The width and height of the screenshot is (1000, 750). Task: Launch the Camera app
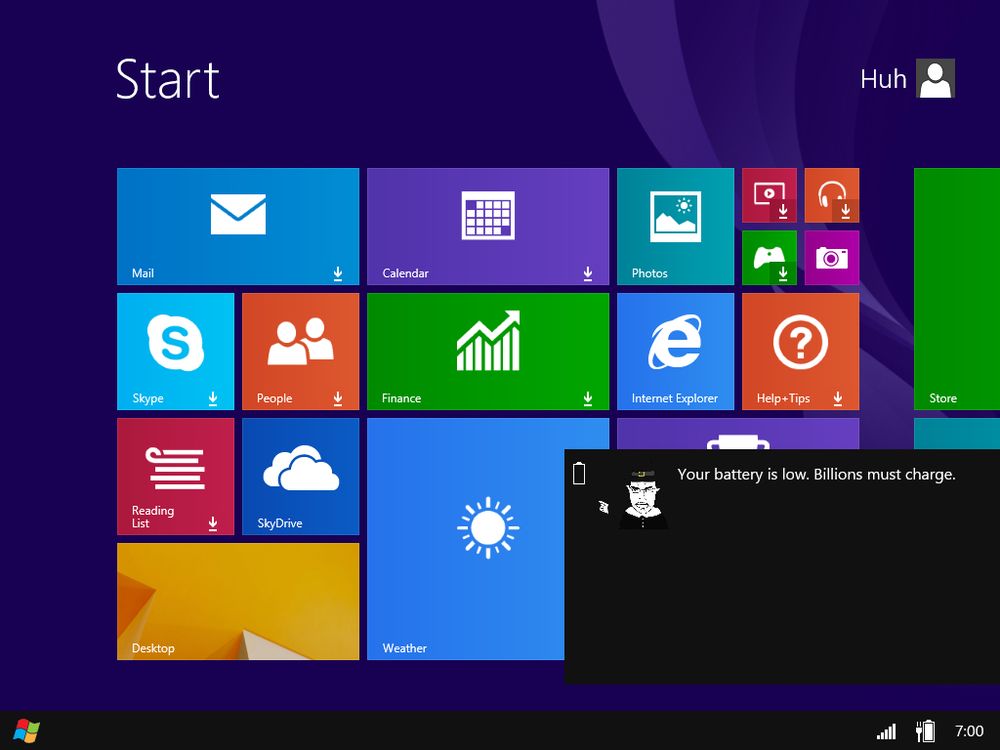point(832,257)
